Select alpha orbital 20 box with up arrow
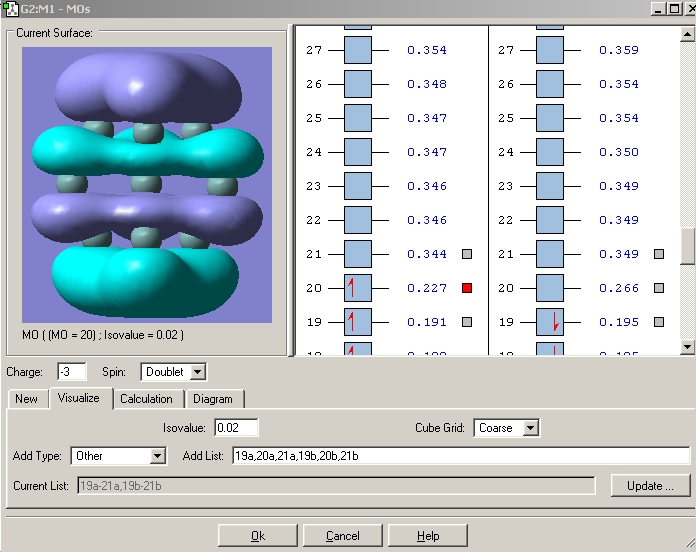Image resolution: width=696 pixels, height=552 pixels. 358,288
